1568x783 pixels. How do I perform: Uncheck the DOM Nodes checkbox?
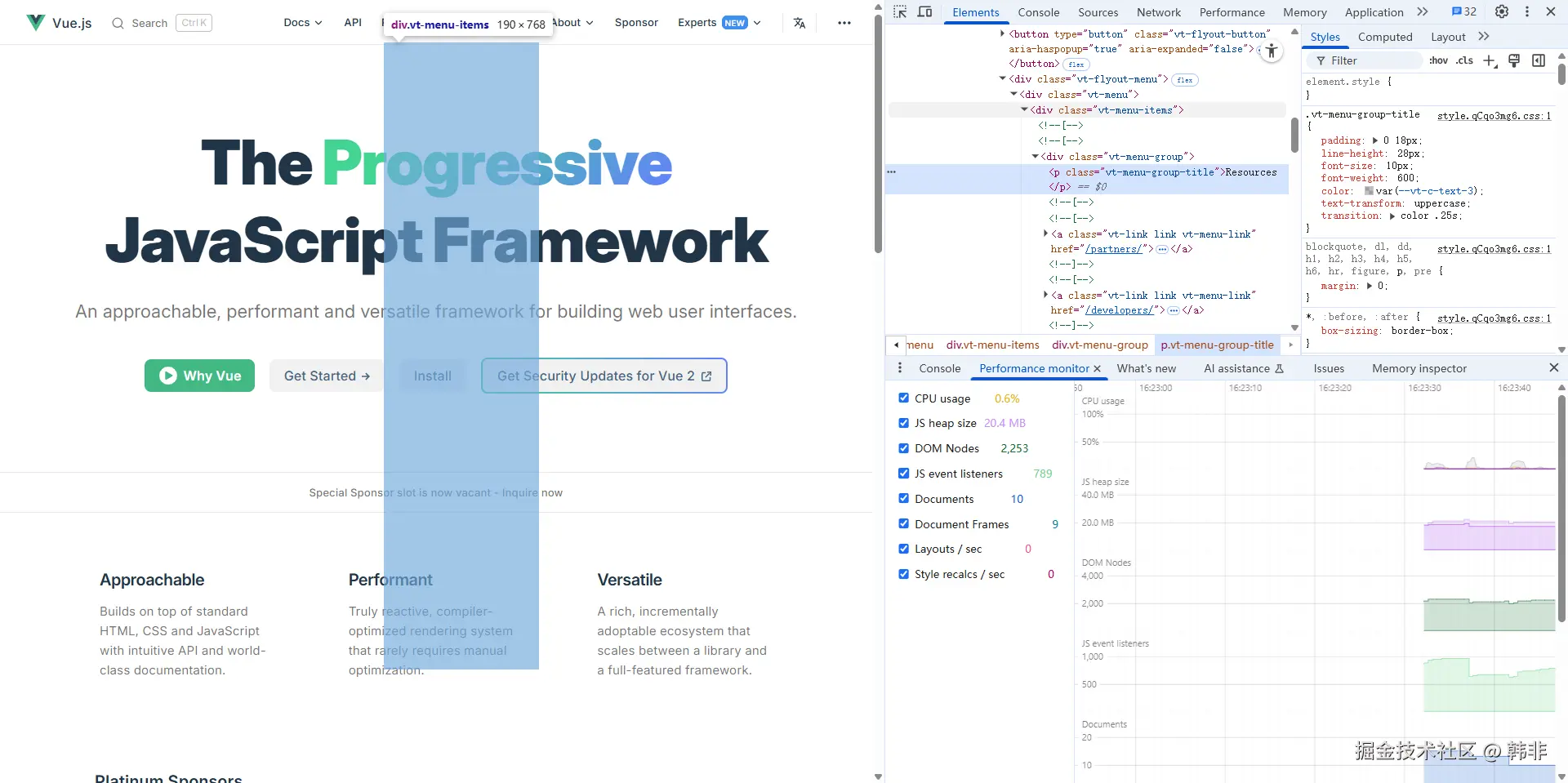(x=903, y=448)
